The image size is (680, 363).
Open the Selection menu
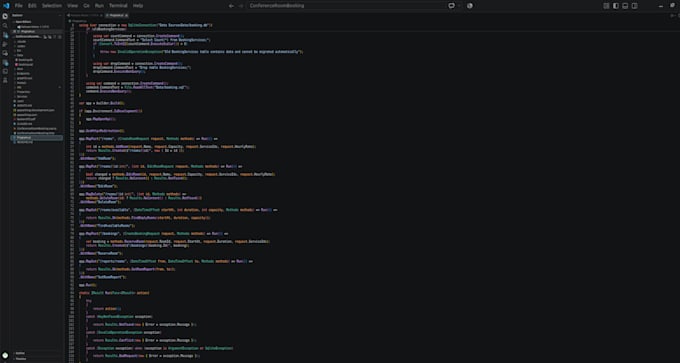[x=52, y=6]
